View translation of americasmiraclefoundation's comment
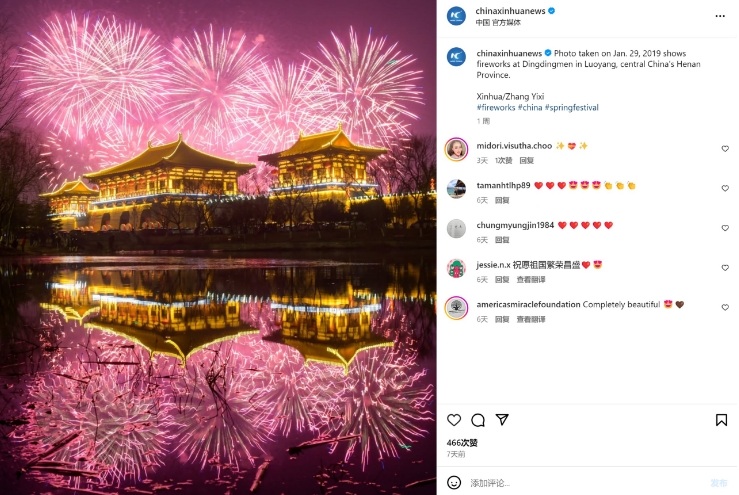This screenshot has height=495, width=739. click(x=531, y=319)
